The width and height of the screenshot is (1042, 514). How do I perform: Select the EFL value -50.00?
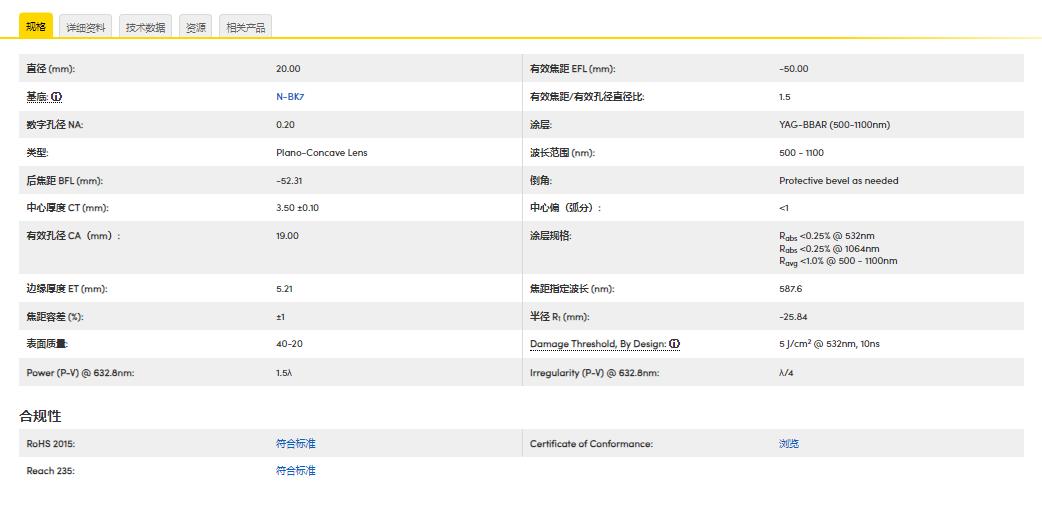click(793, 68)
